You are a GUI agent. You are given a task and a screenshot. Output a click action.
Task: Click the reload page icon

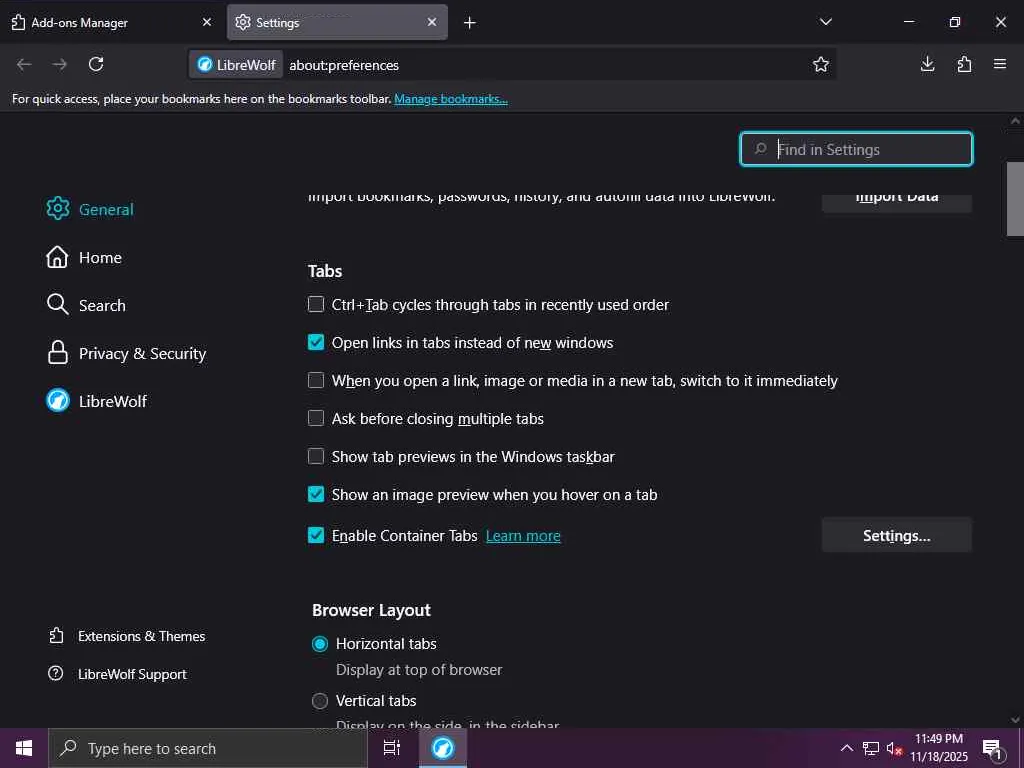tap(96, 64)
